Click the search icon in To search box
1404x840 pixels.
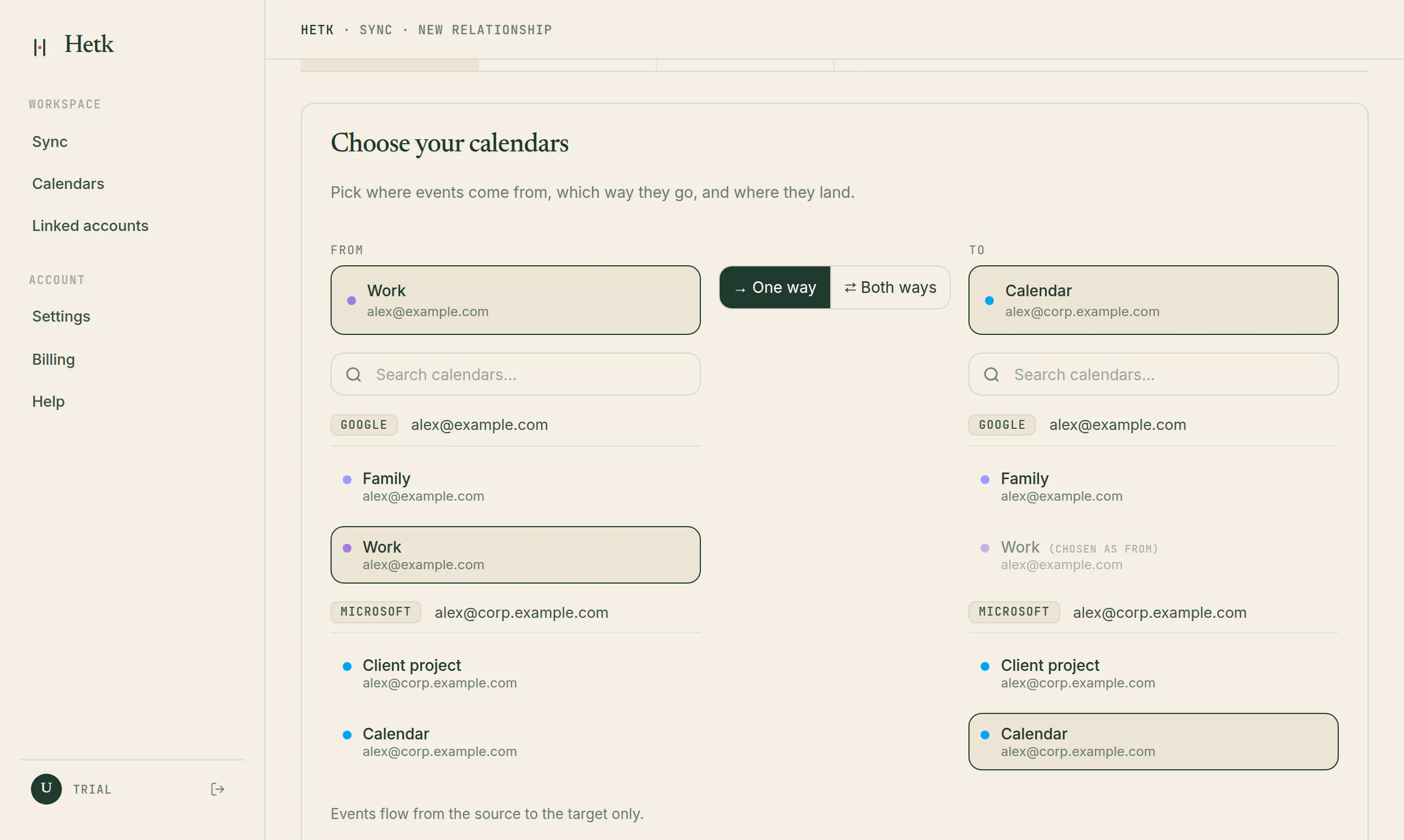tap(991, 374)
